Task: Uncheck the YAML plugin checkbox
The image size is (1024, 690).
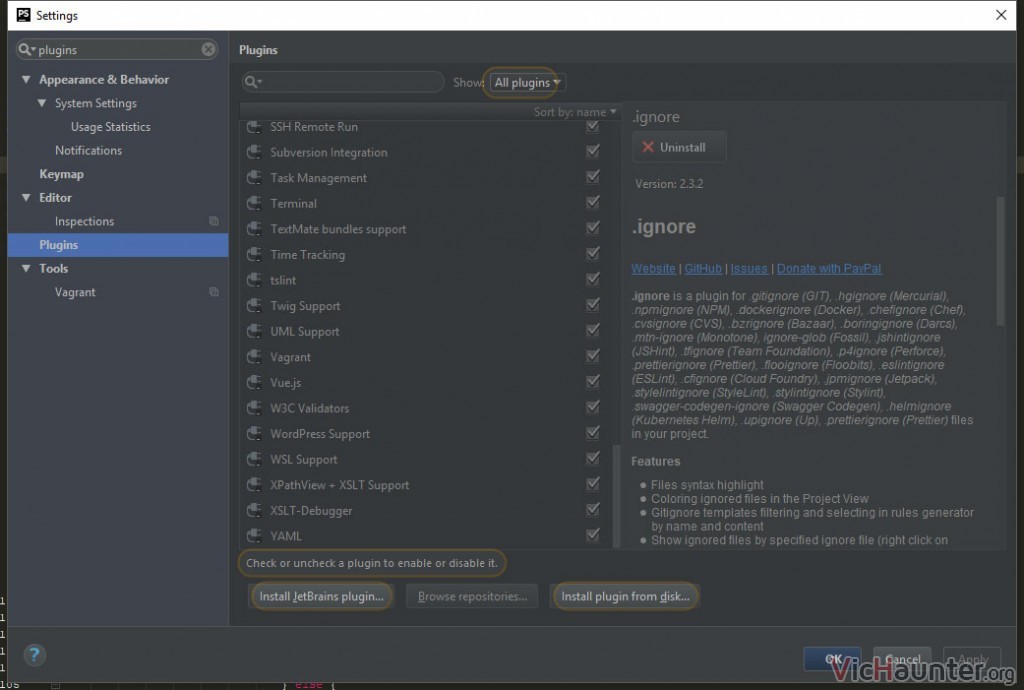Action: [593, 535]
